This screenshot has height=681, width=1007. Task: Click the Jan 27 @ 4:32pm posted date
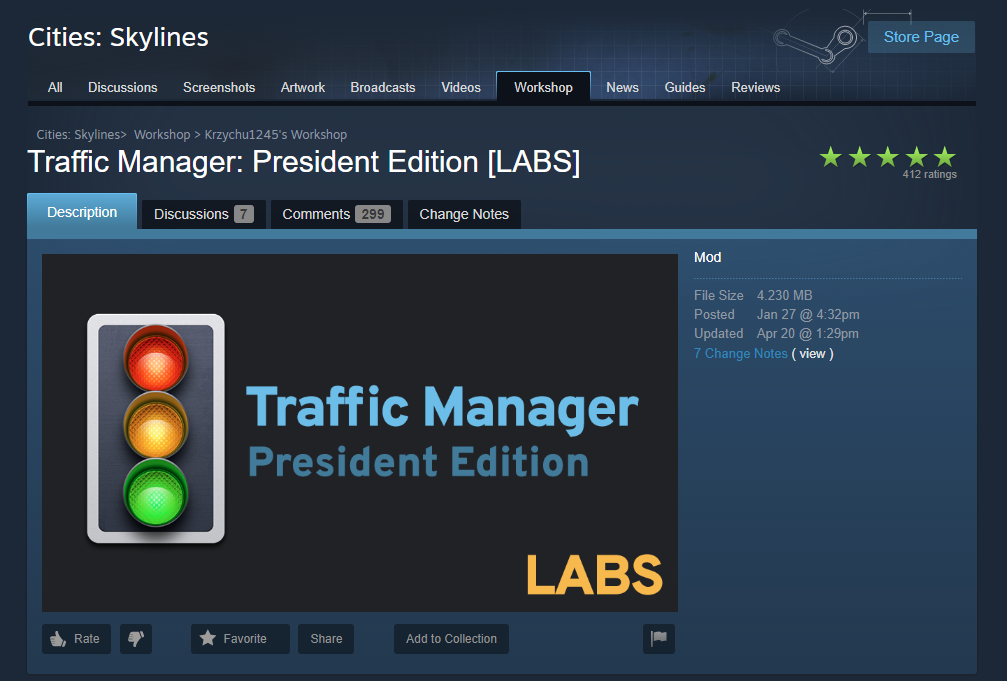click(x=808, y=314)
